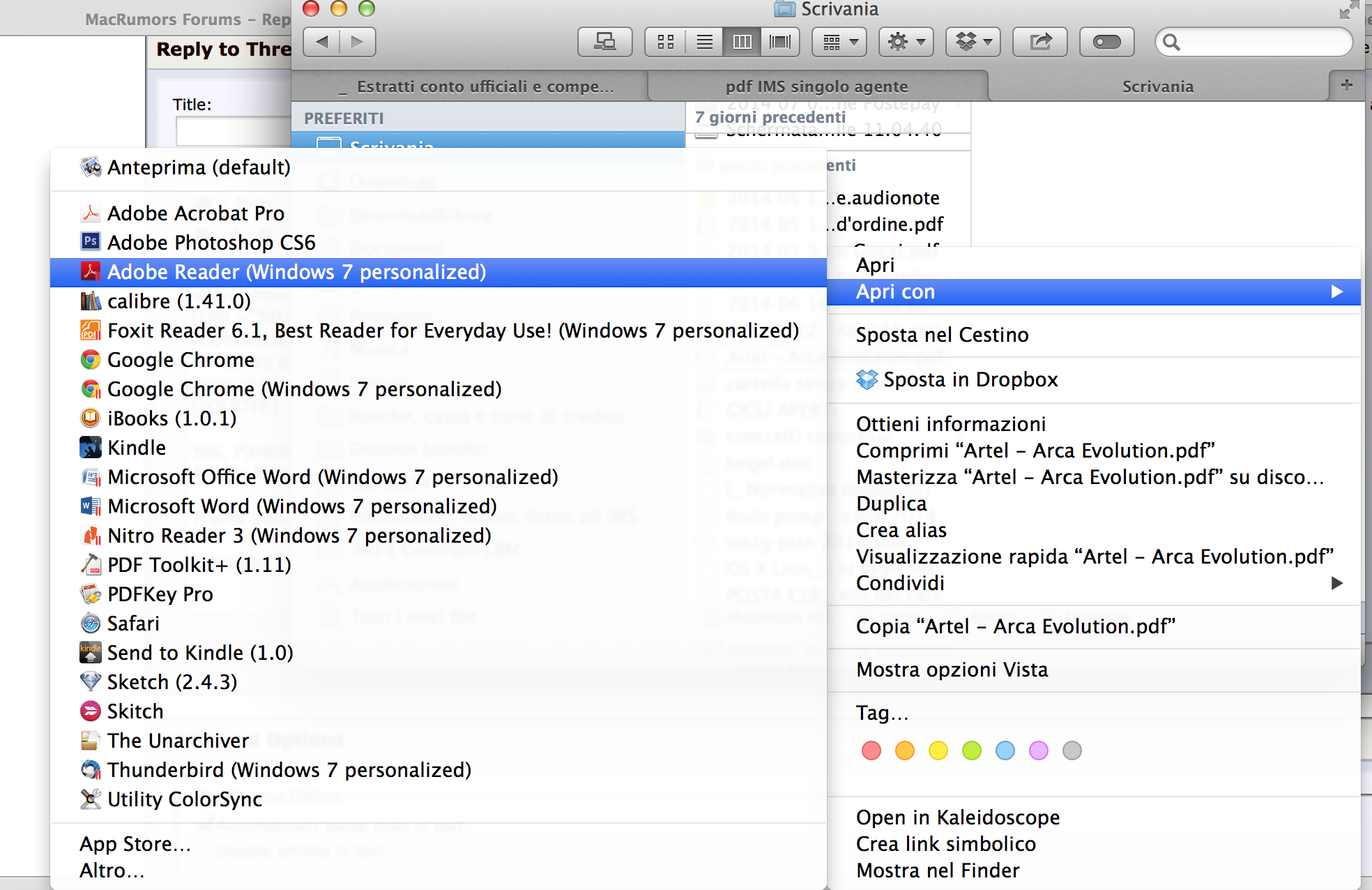The height and width of the screenshot is (890, 1372).
Task: Open with Adobe Reader (Windows 7 personalized)
Action: pos(439,272)
